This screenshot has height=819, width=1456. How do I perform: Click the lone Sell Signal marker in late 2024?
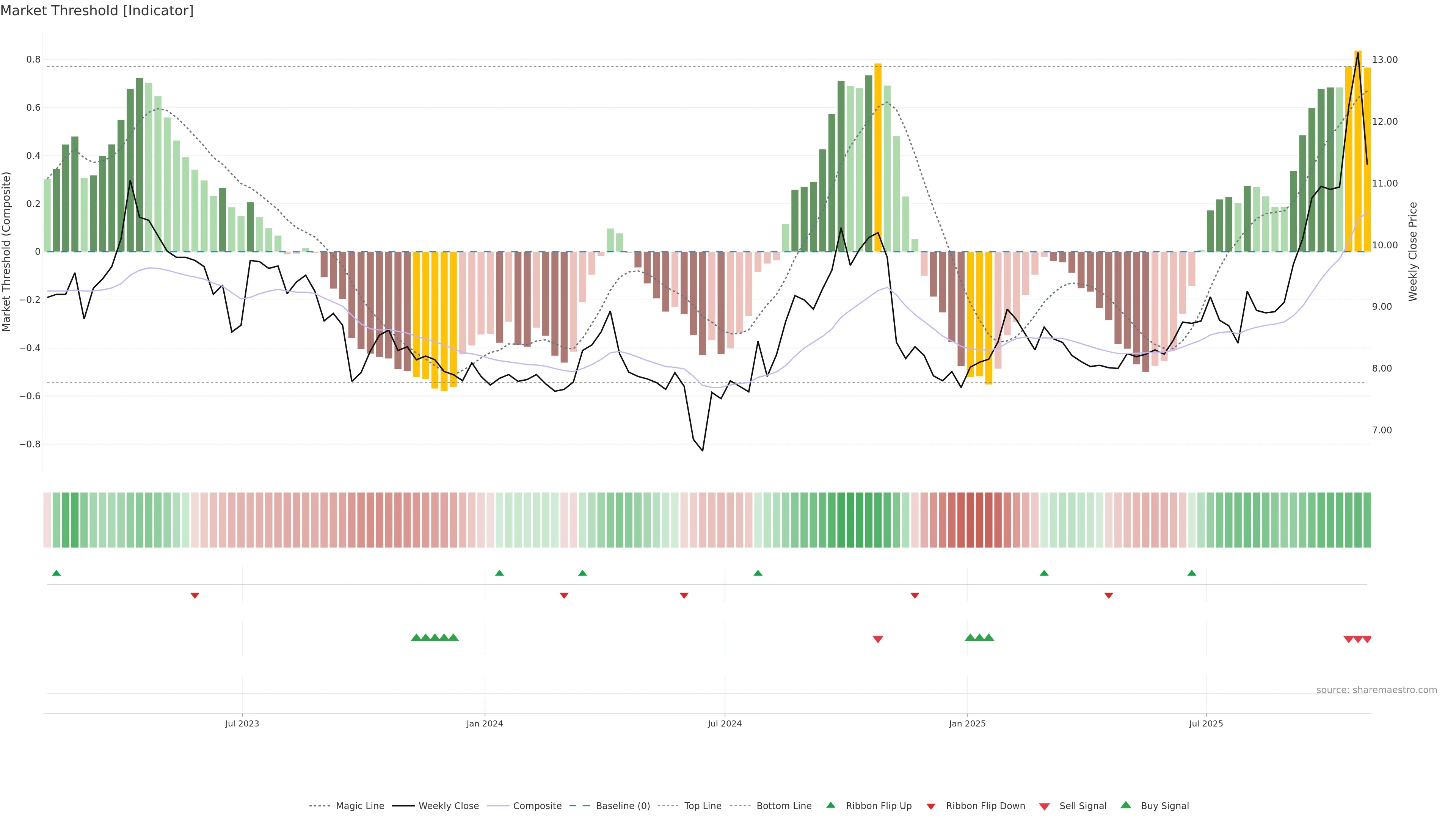(878, 639)
